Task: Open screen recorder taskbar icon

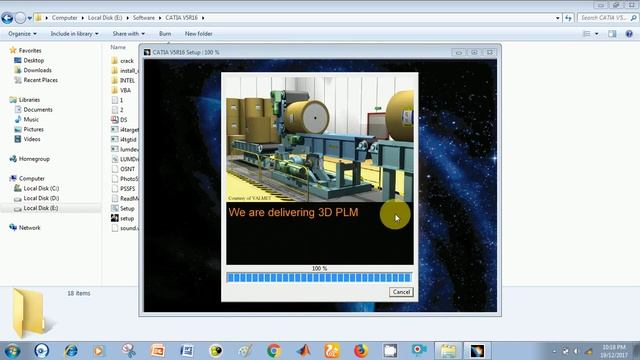Action: pos(418,351)
